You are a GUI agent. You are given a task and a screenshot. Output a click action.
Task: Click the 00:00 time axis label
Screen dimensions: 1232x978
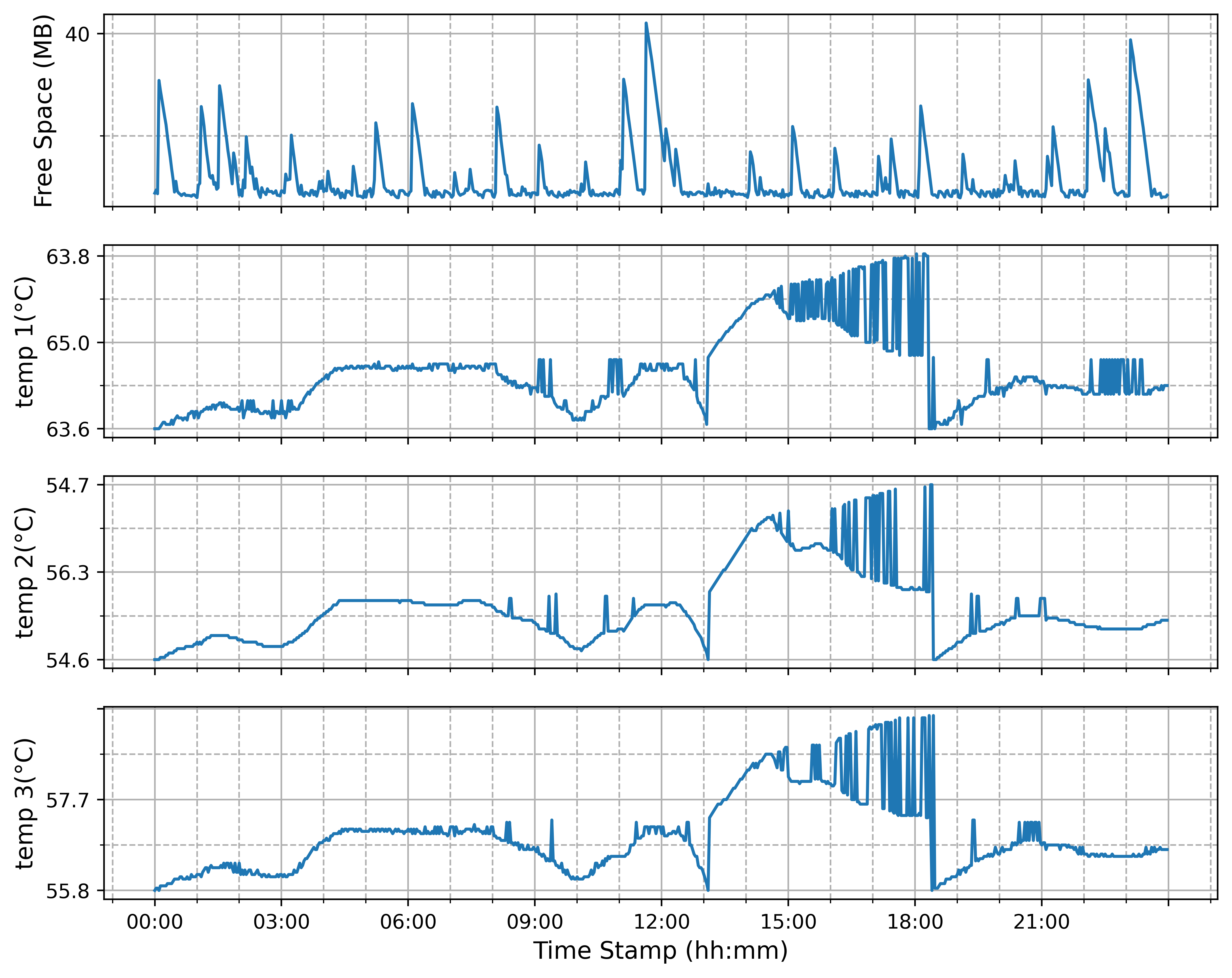click(154, 922)
